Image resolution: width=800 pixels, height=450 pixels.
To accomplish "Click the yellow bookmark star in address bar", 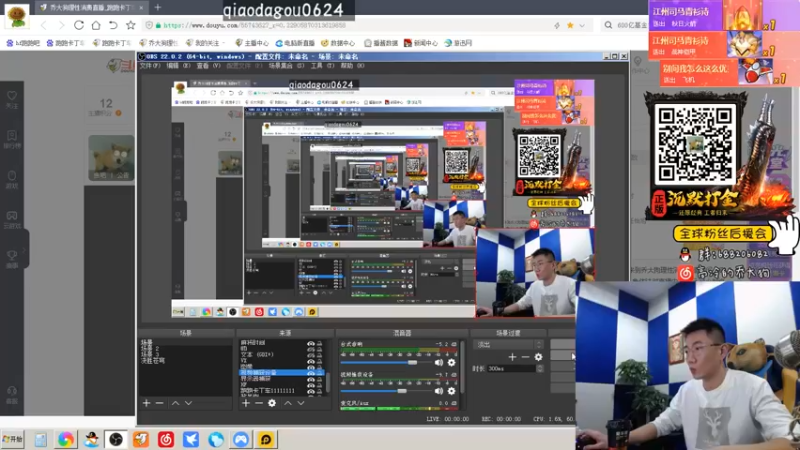I will (570, 26).
